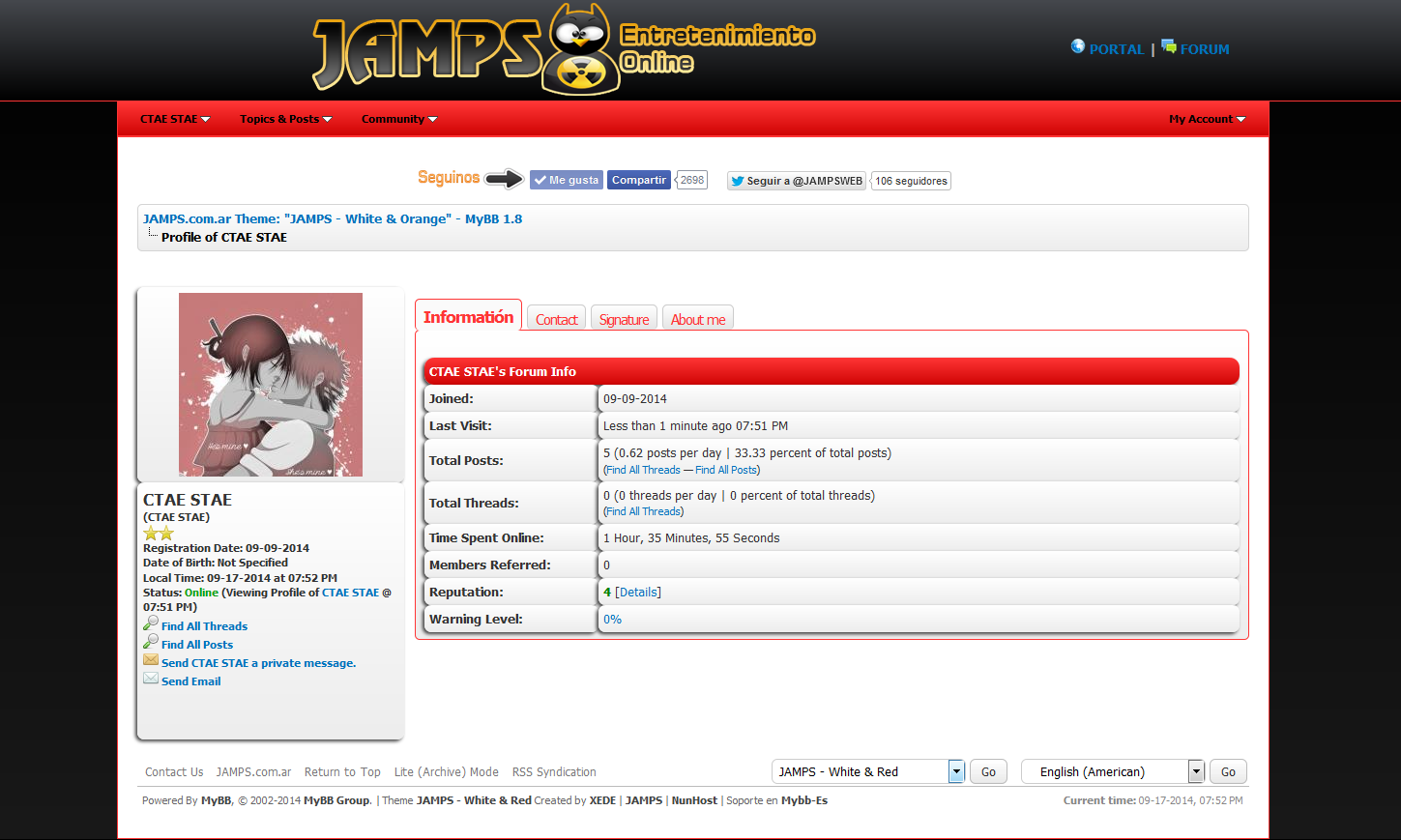The height and width of the screenshot is (840, 1401).
Task: Open CTAE STAE link in Status line
Action: point(350,593)
